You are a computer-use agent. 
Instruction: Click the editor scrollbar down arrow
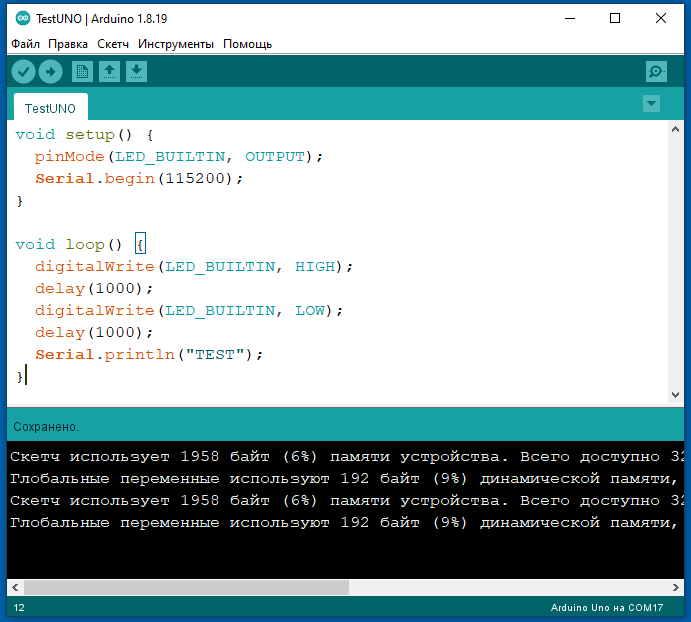point(675,395)
